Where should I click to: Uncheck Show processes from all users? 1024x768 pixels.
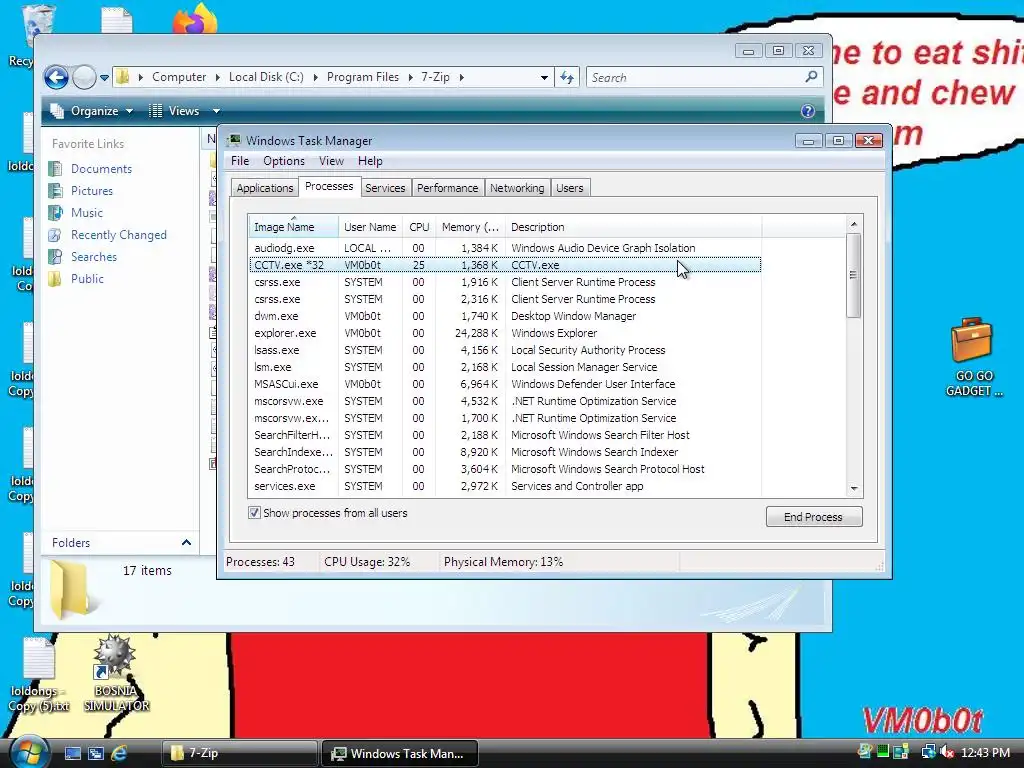[254, 513]
